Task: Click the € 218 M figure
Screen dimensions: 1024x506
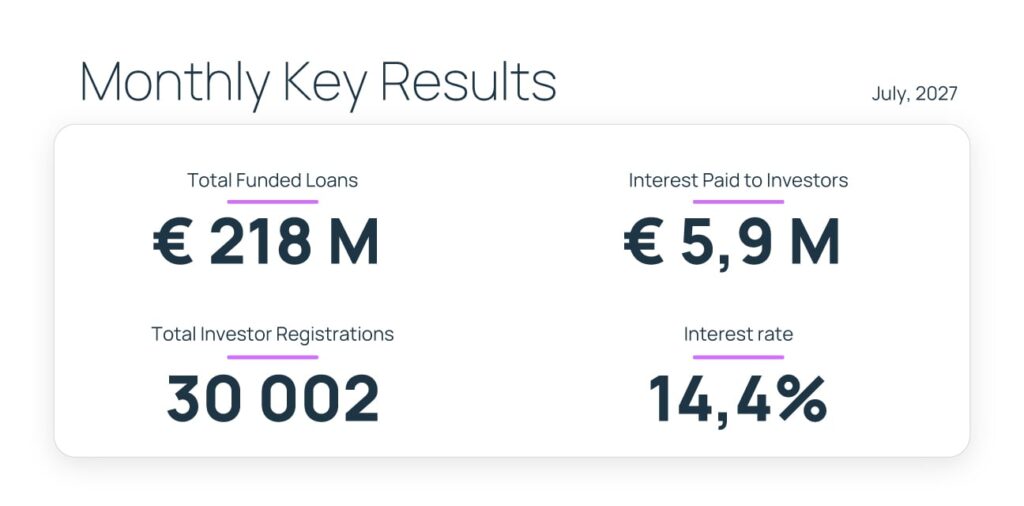Action: tap(266, 242)
